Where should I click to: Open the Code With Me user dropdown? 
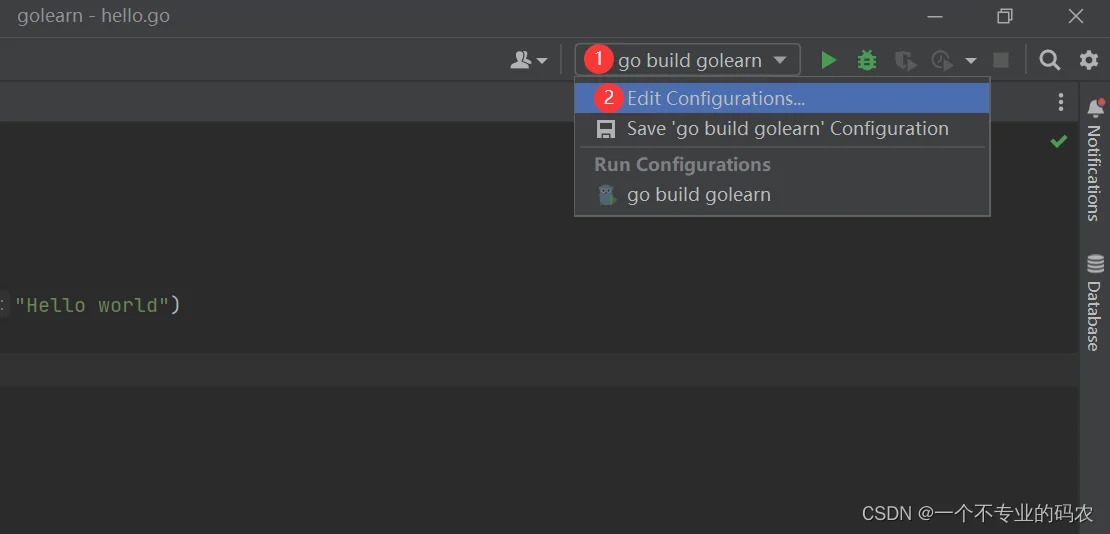click(529, 60)
